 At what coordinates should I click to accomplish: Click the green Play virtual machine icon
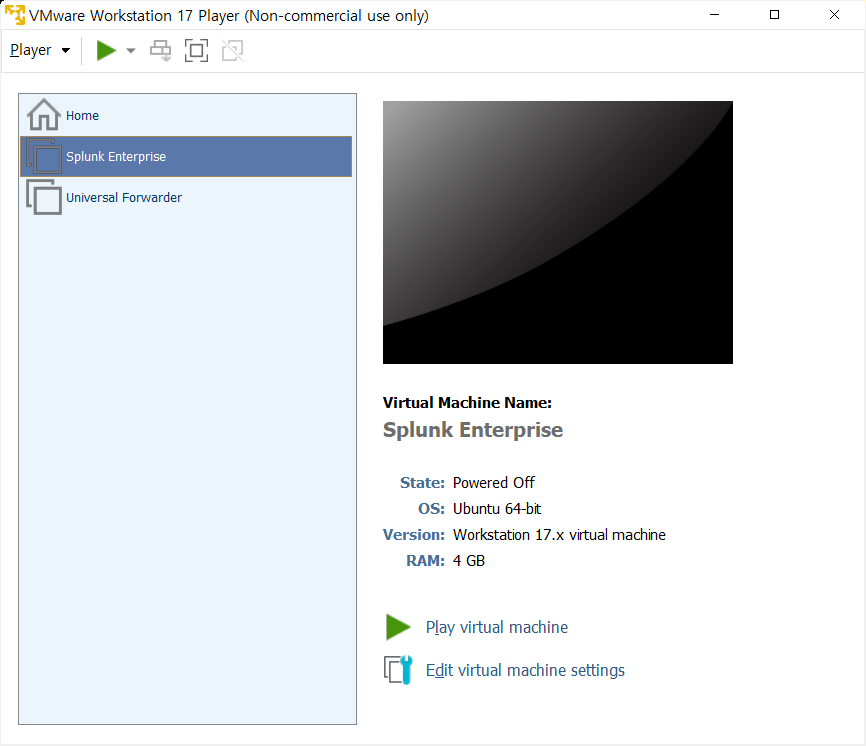click(x=398, y=627)
